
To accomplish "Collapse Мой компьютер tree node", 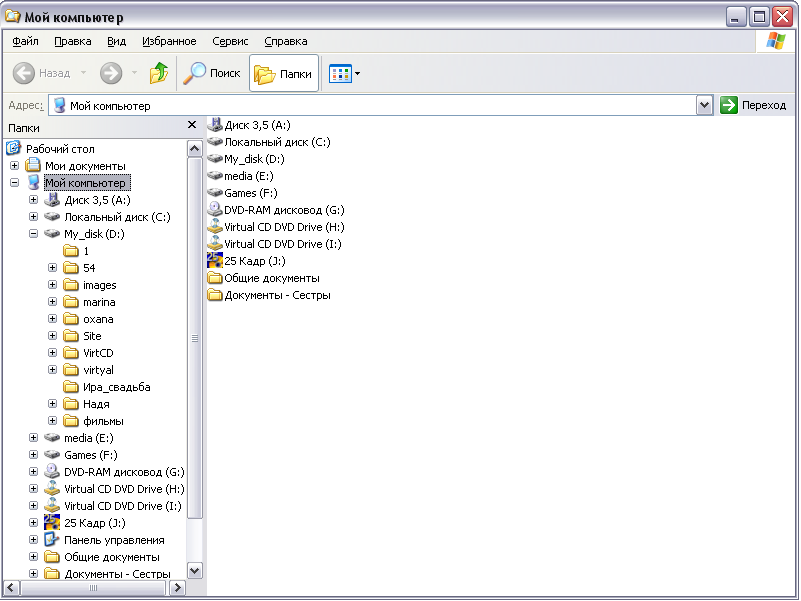I will 14,182.
